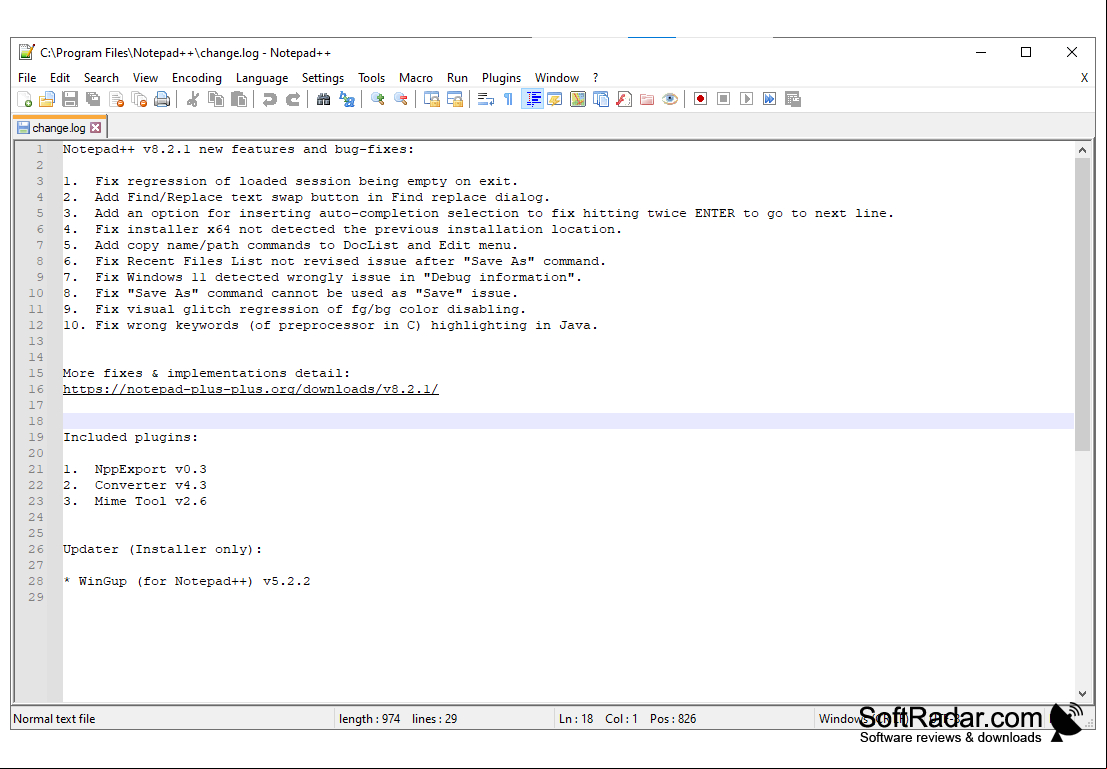Viewport: 1107px width, 769px height.
Task: Zoom in using the magnifier plus icon
Action: (378, 100)
